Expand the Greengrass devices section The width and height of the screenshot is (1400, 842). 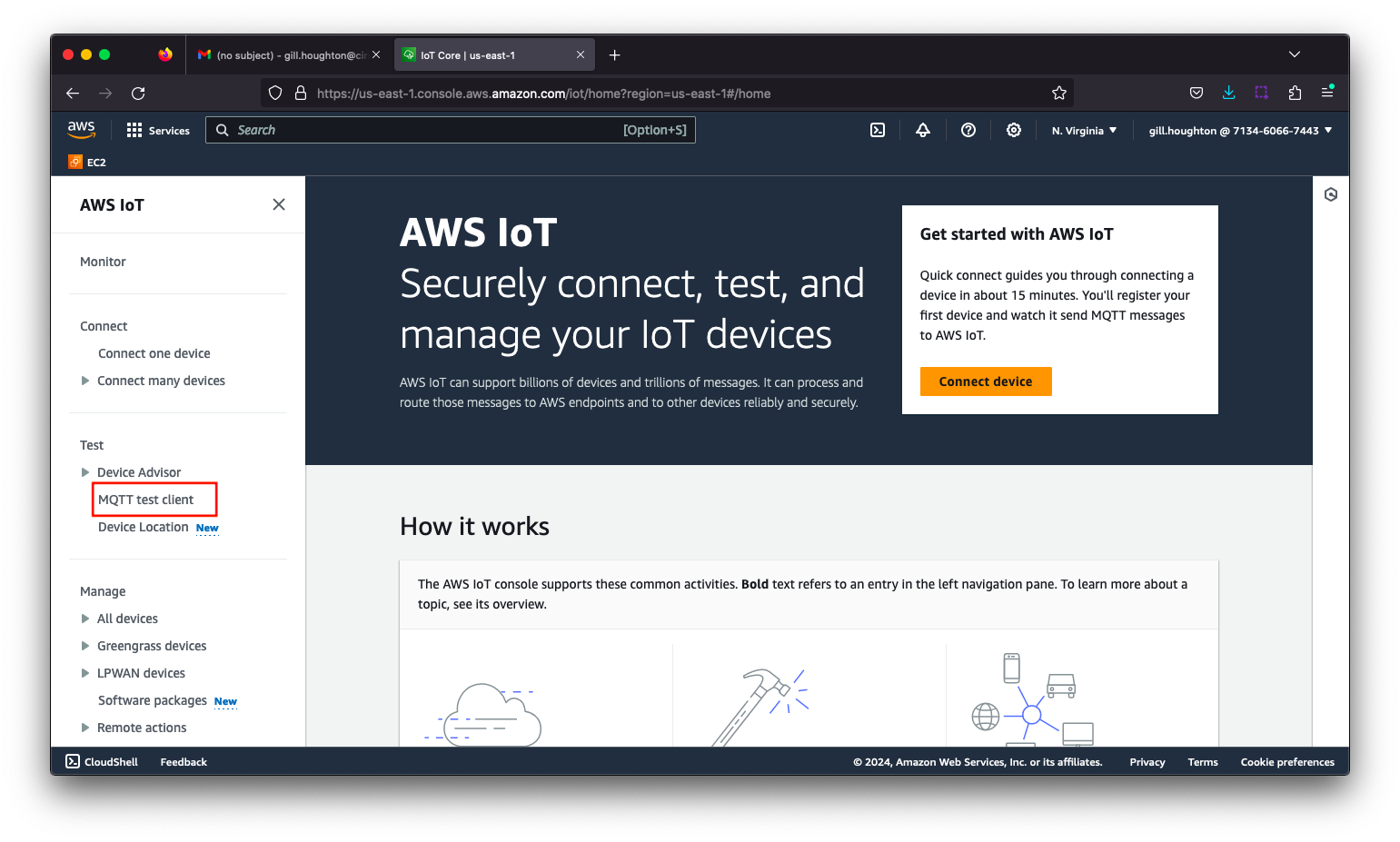pos(85,646)
